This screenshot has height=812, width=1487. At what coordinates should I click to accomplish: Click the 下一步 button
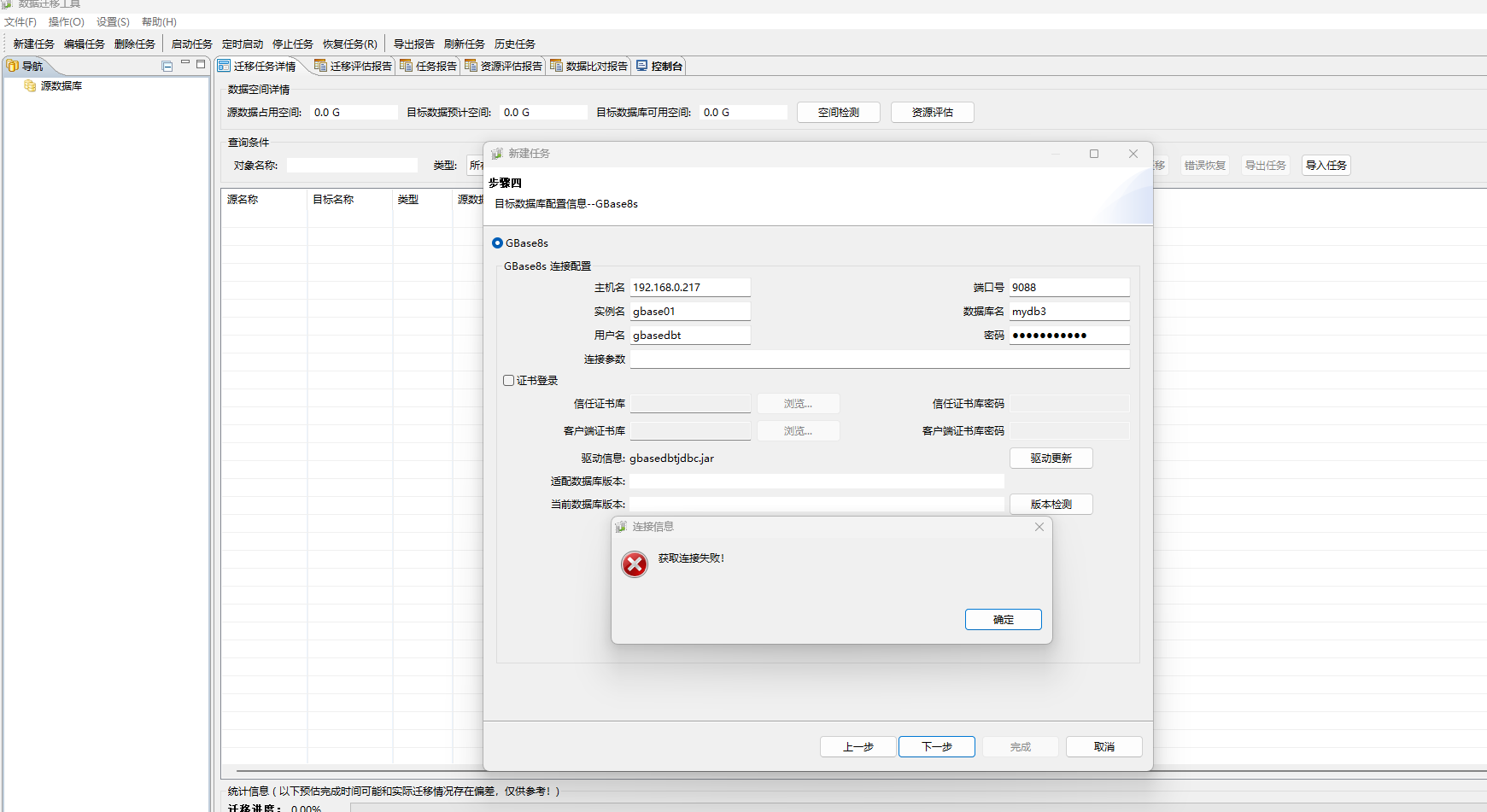[937, 747]
